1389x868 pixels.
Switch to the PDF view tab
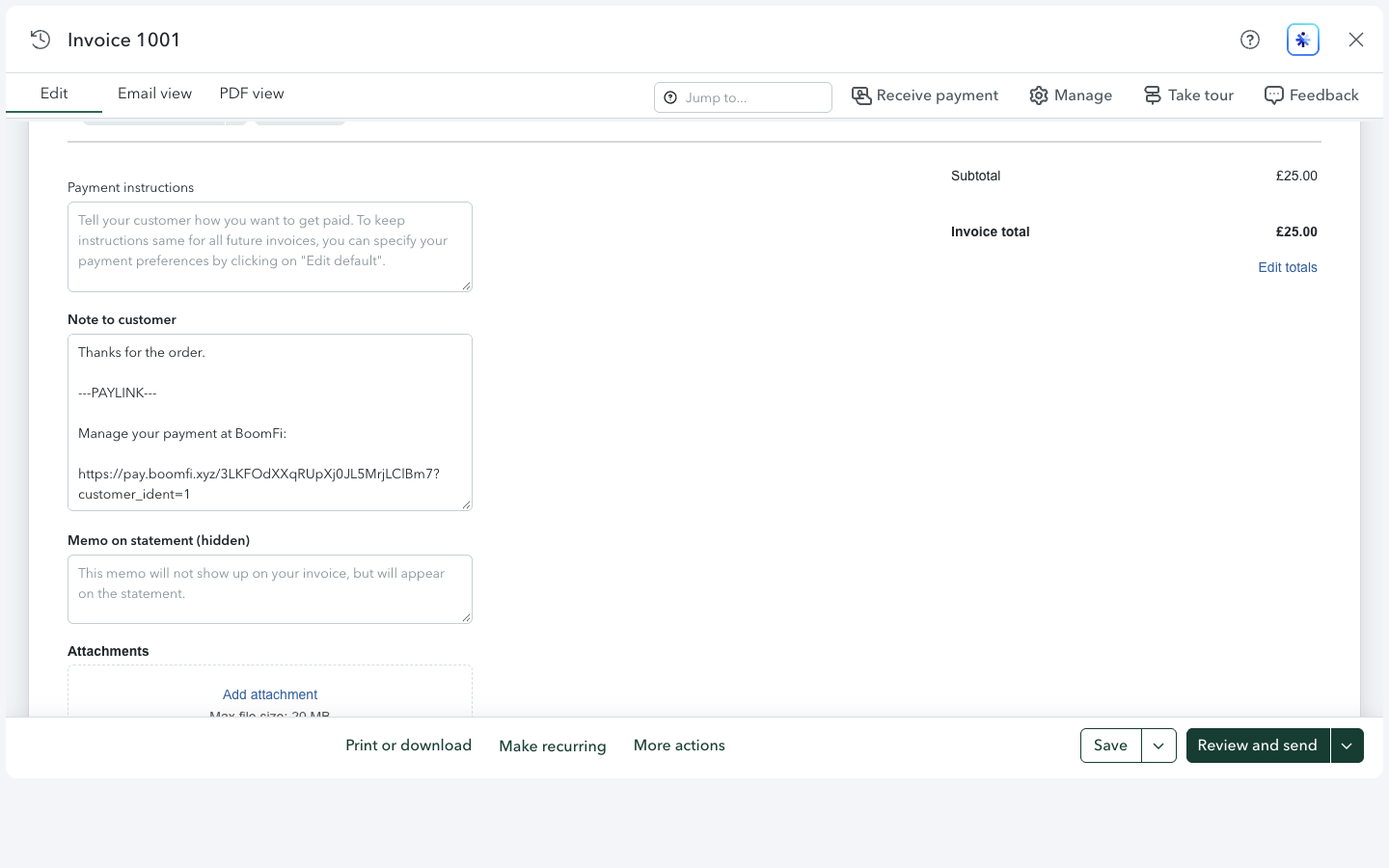coord(252,94)
